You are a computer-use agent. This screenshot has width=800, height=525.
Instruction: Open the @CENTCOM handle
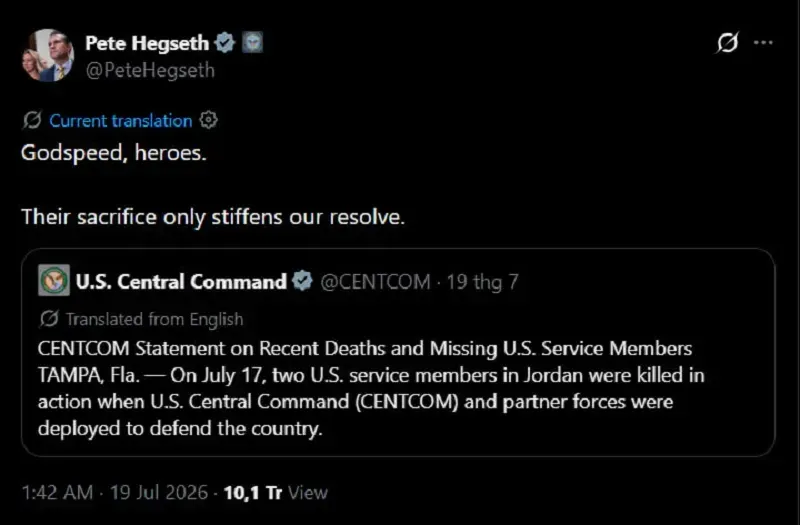[375, 282]
